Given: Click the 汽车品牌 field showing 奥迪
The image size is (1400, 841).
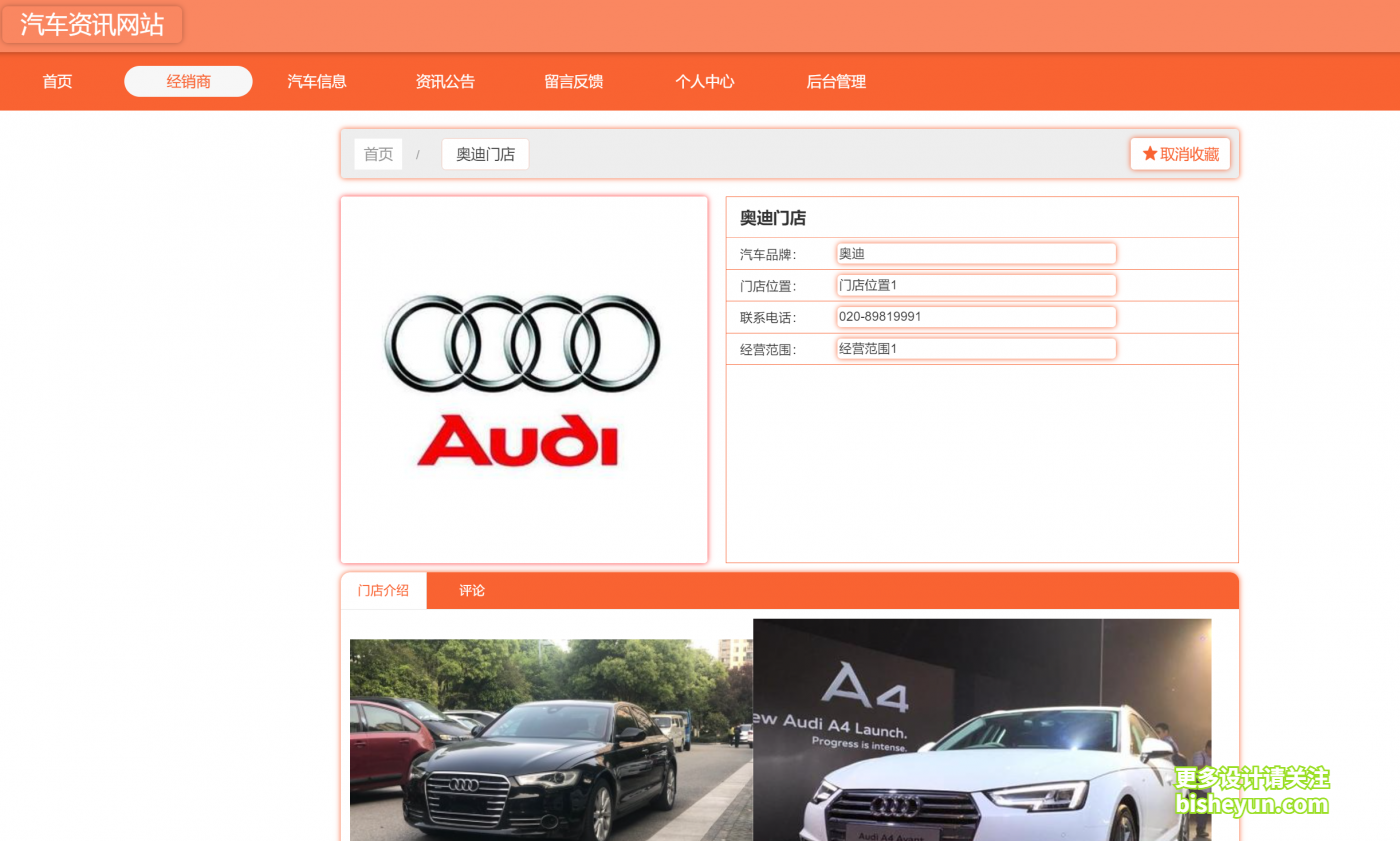Looking at the screenshot, I should pyautogui.click(x=976, y=254).
